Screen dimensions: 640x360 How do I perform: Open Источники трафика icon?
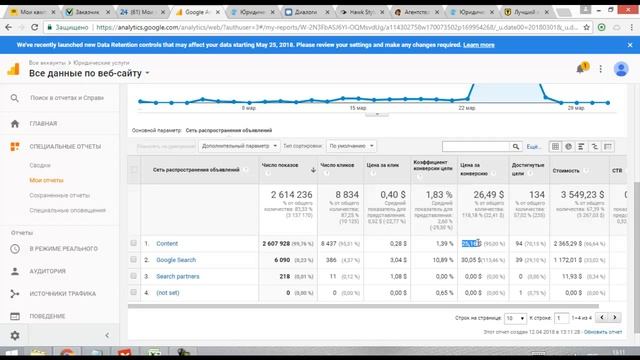coord(15,293)
